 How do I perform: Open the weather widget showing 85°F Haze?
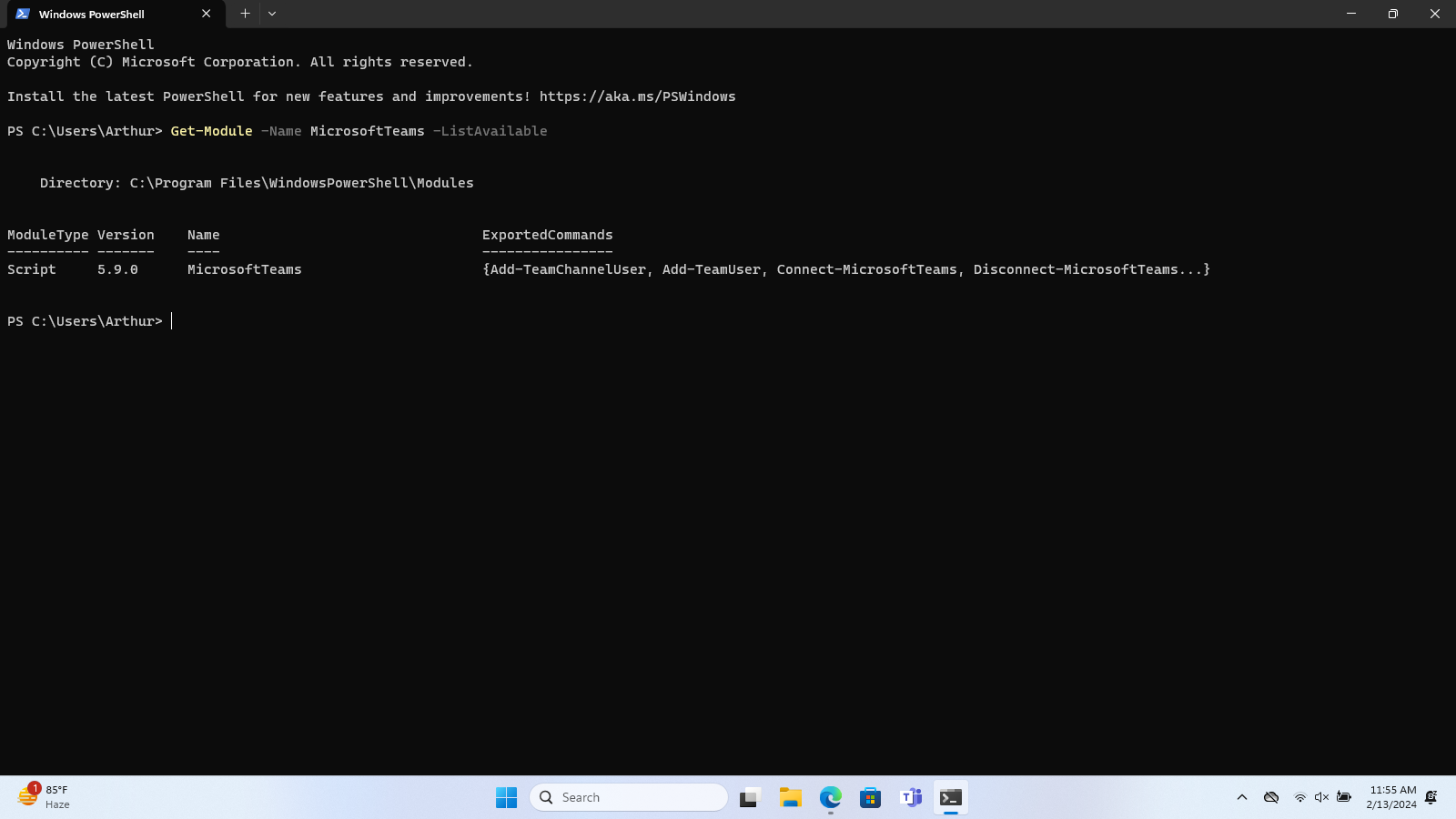point(44,797)
